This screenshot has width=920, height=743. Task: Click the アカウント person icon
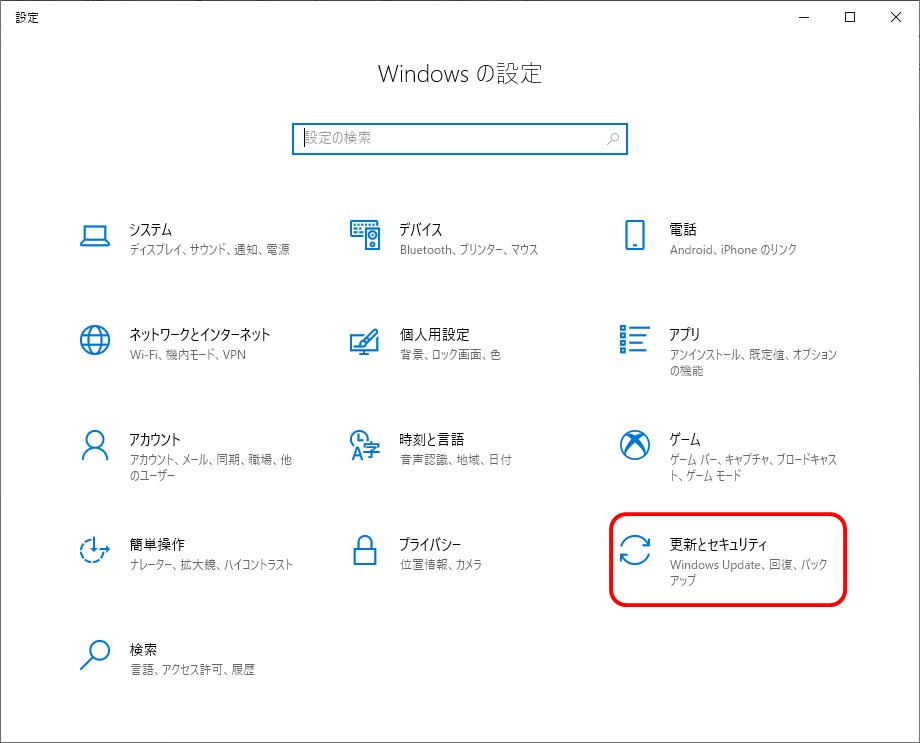pos(94,445)
